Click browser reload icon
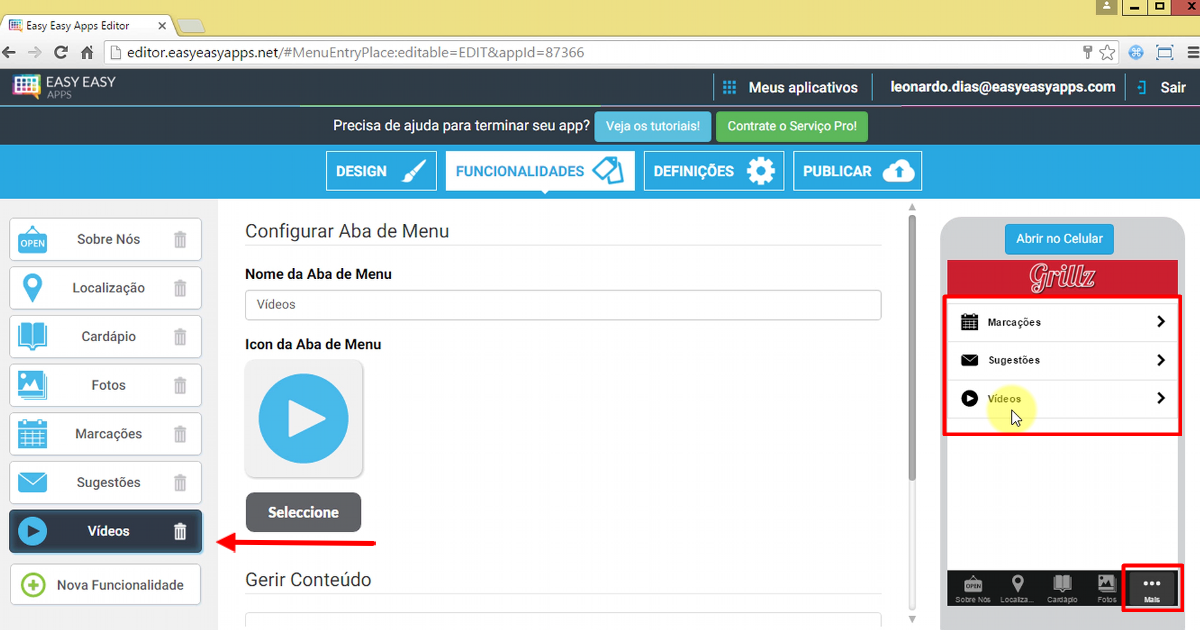 click(61, 53)
